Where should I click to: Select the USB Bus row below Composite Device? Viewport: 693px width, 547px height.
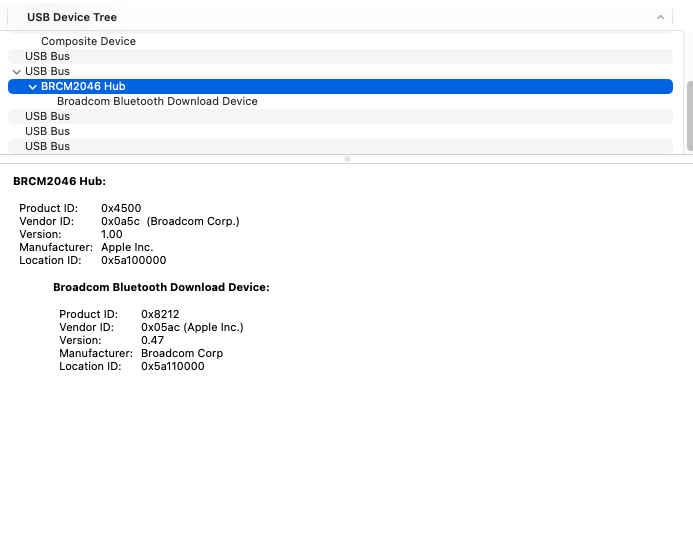pyautogui.click(x=340, y=56)
